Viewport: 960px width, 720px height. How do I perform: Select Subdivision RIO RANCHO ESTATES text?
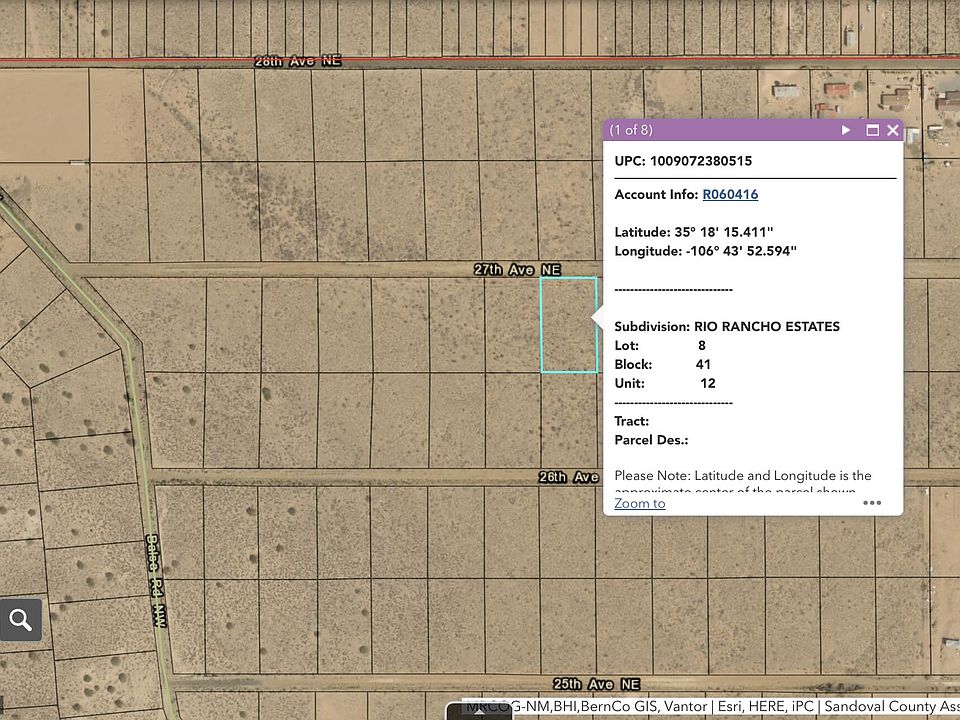tap(727, 326)
